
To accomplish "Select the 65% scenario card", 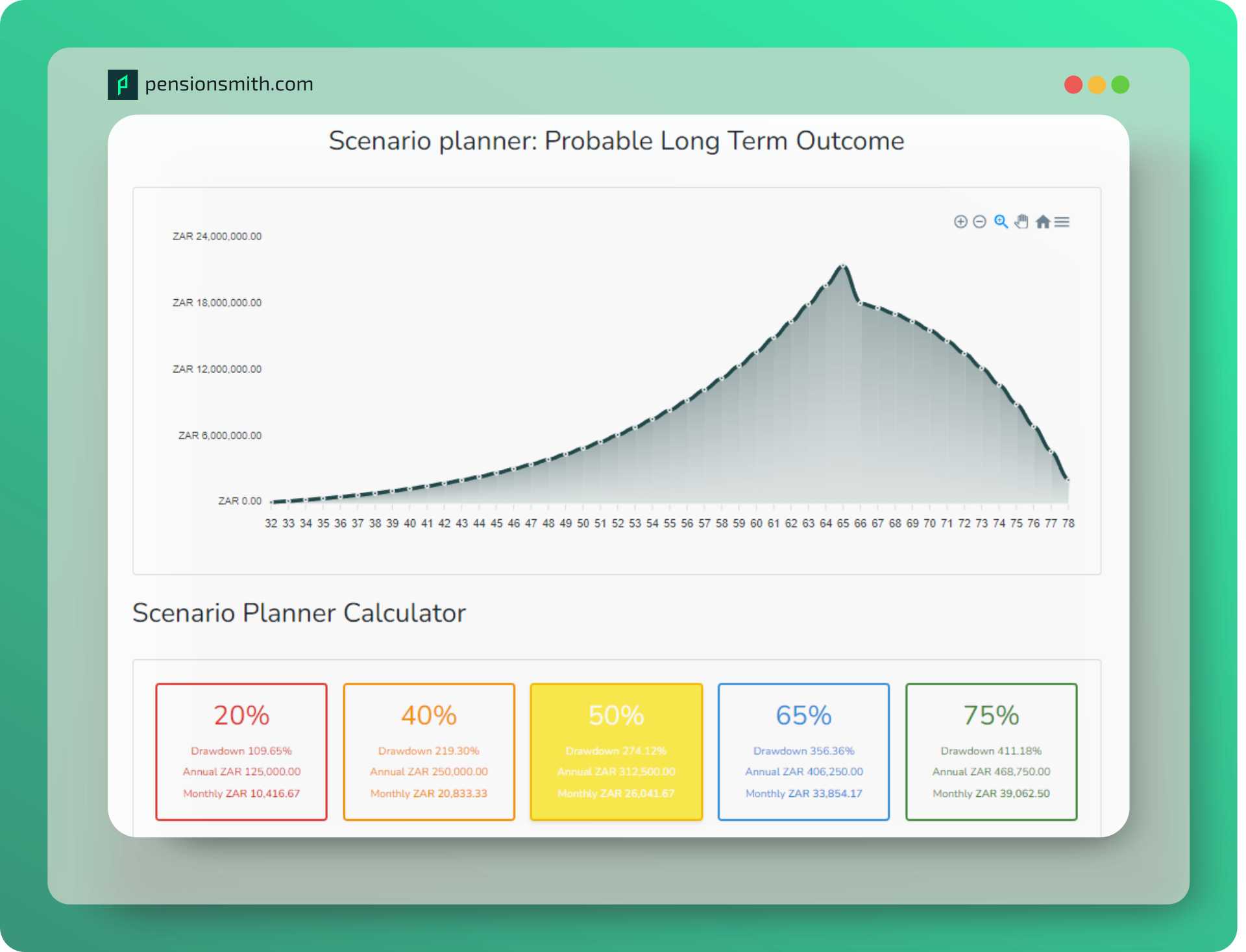I will [x=803, y=751].
